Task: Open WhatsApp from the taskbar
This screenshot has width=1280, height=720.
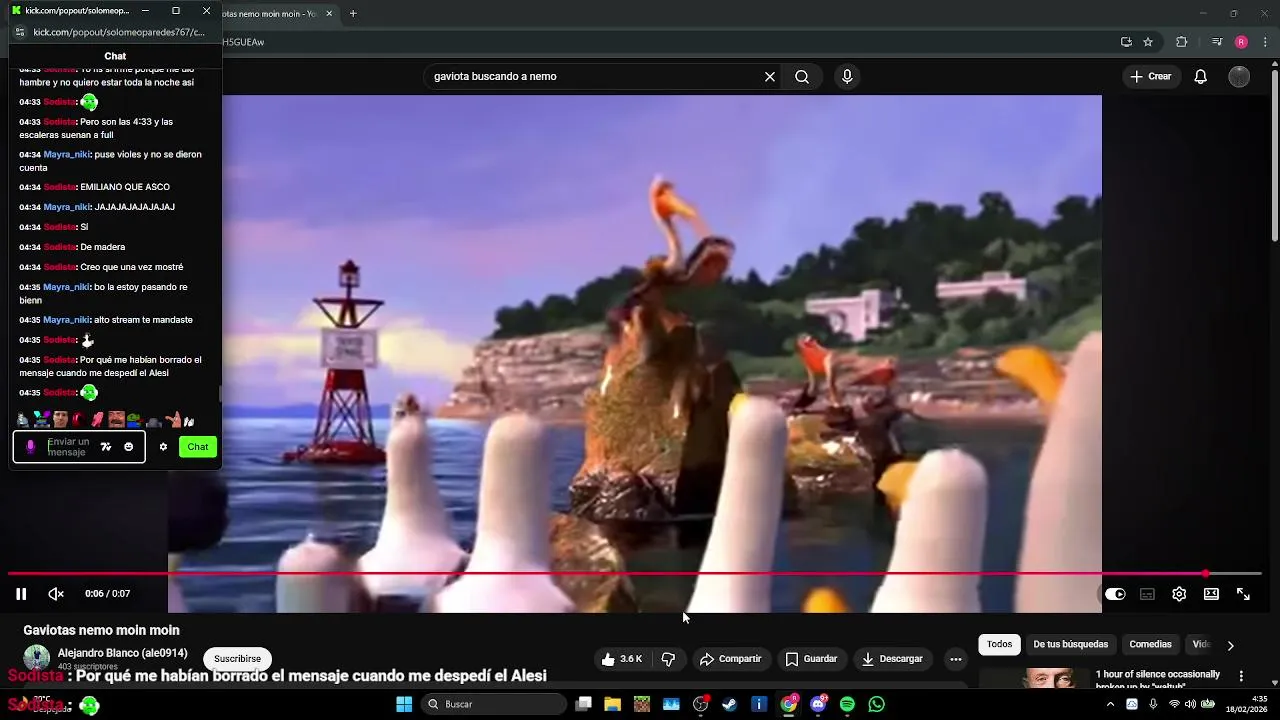Action: pos(877,704)
